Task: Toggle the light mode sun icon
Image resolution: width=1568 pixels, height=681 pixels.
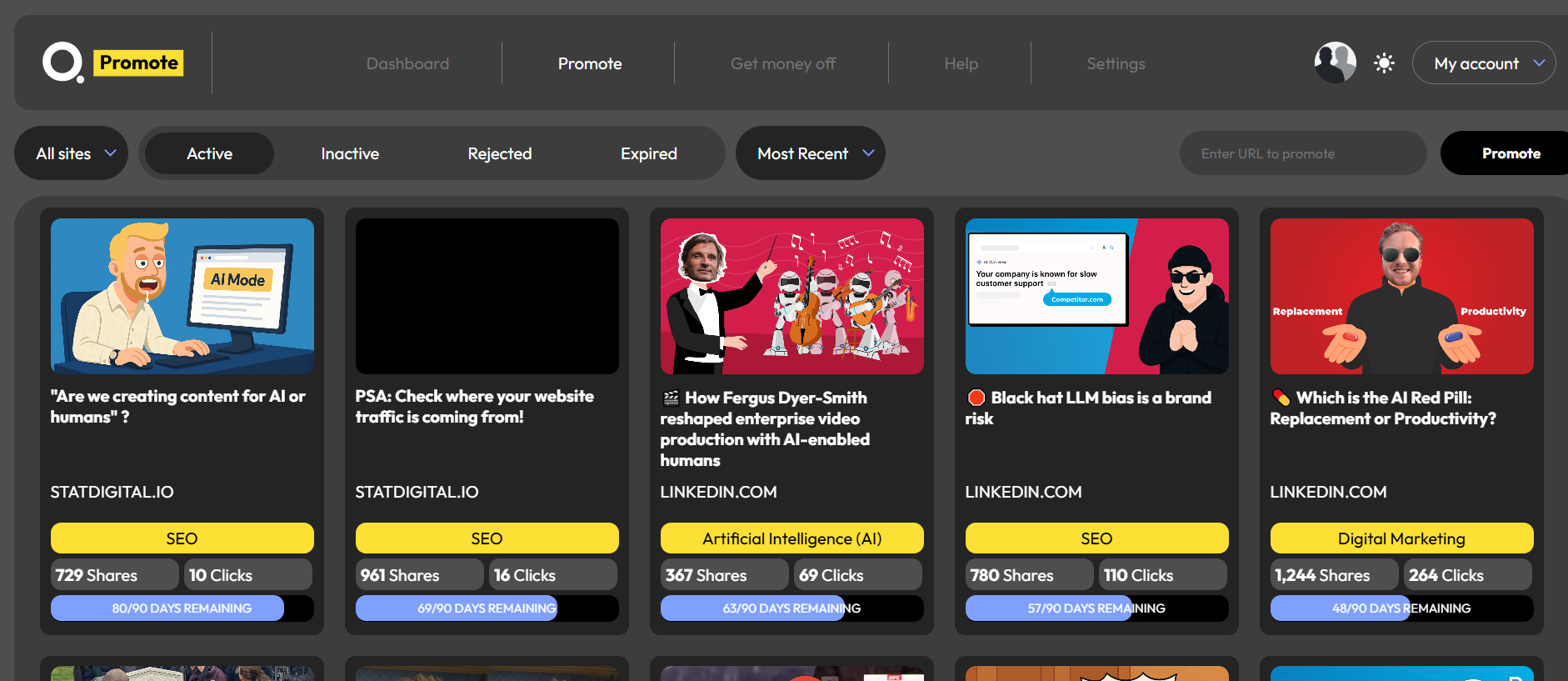Action: point(1384,63)
